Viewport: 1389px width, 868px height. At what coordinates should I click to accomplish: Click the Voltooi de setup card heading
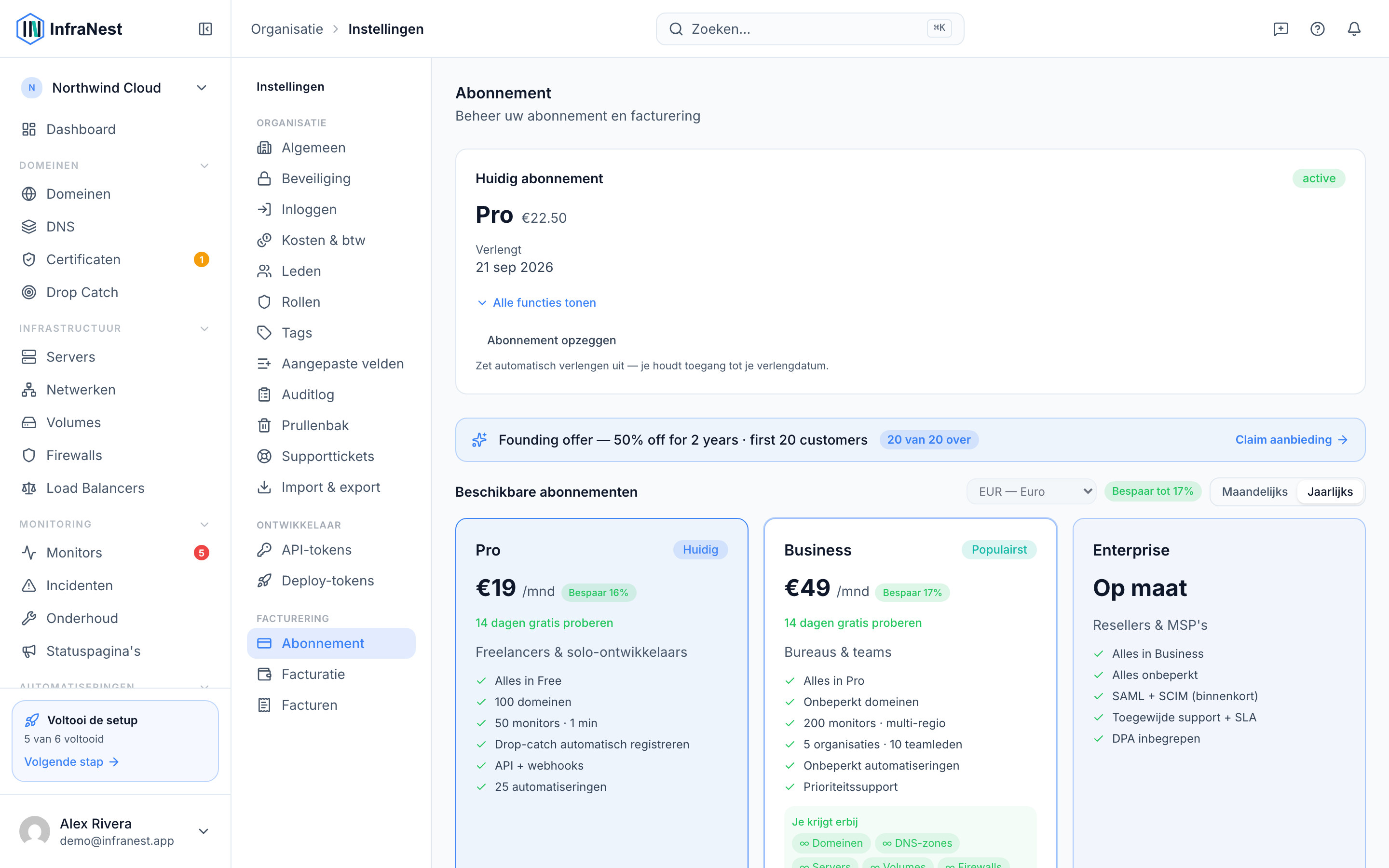click(x=92, y=720)
